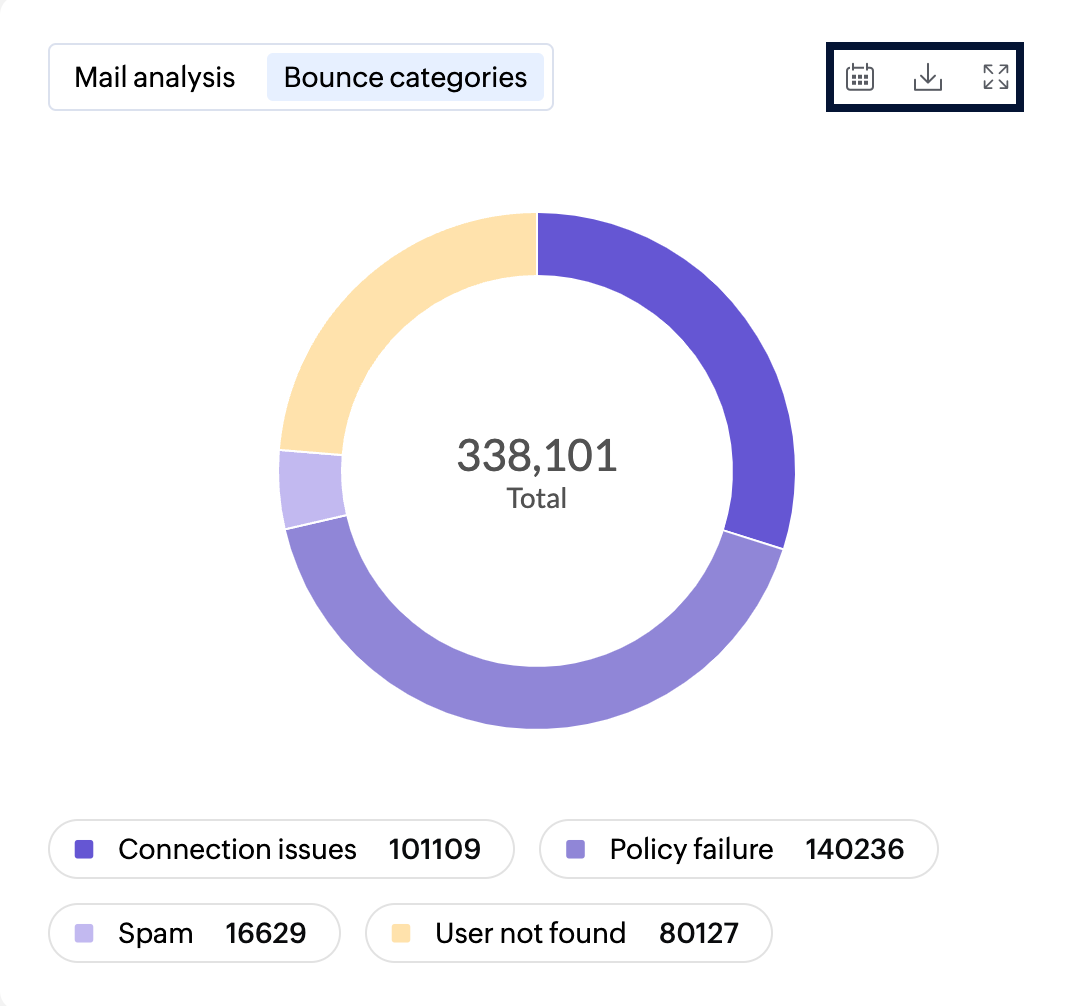Screen dimensions: 1066x1006
Task: Click the small light purple Spam segment
Action: [311, 488]
